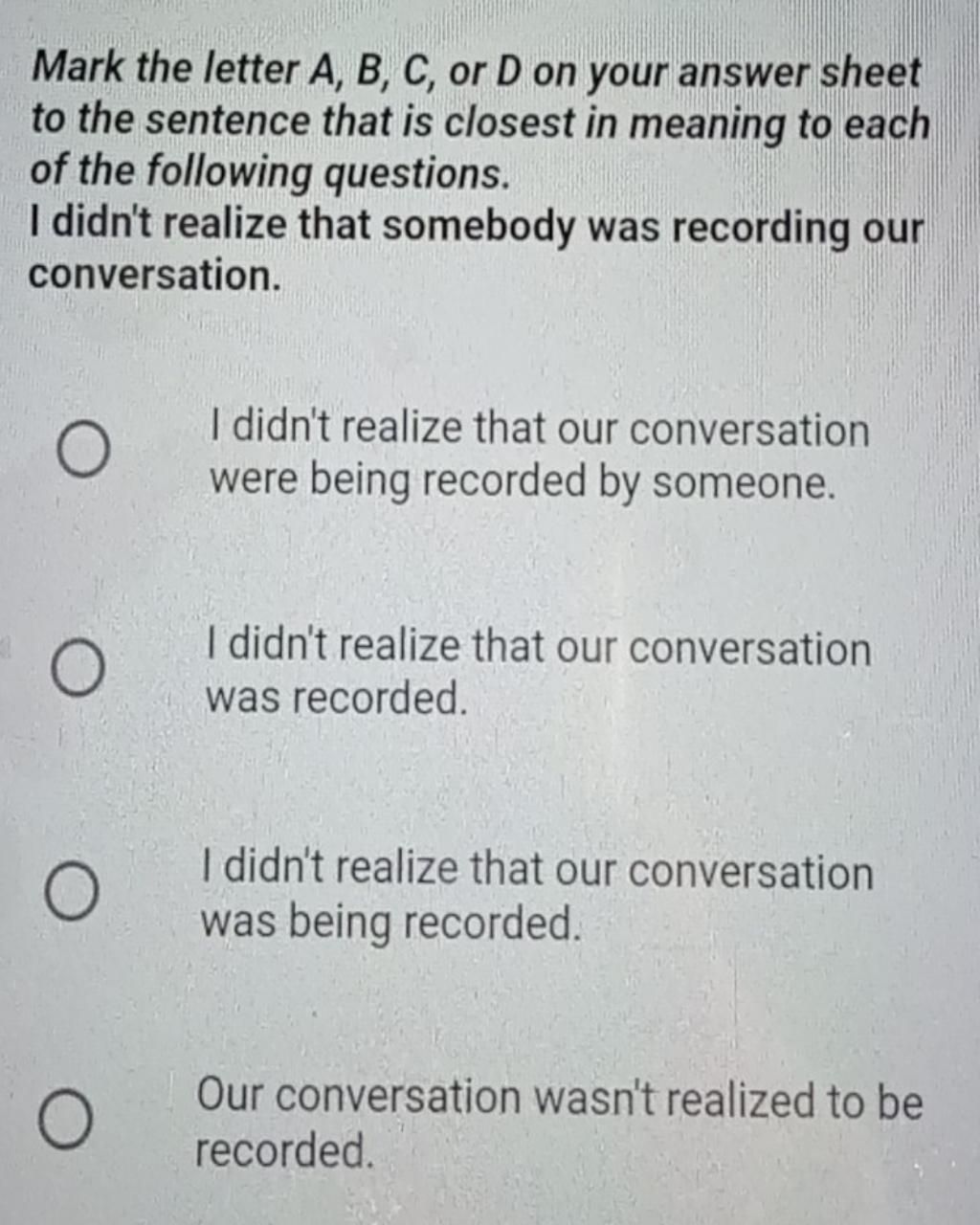Click the answer text 'was being recorded.'
The width and height of the screenshot is (980, 1225).
click(390, 923)
